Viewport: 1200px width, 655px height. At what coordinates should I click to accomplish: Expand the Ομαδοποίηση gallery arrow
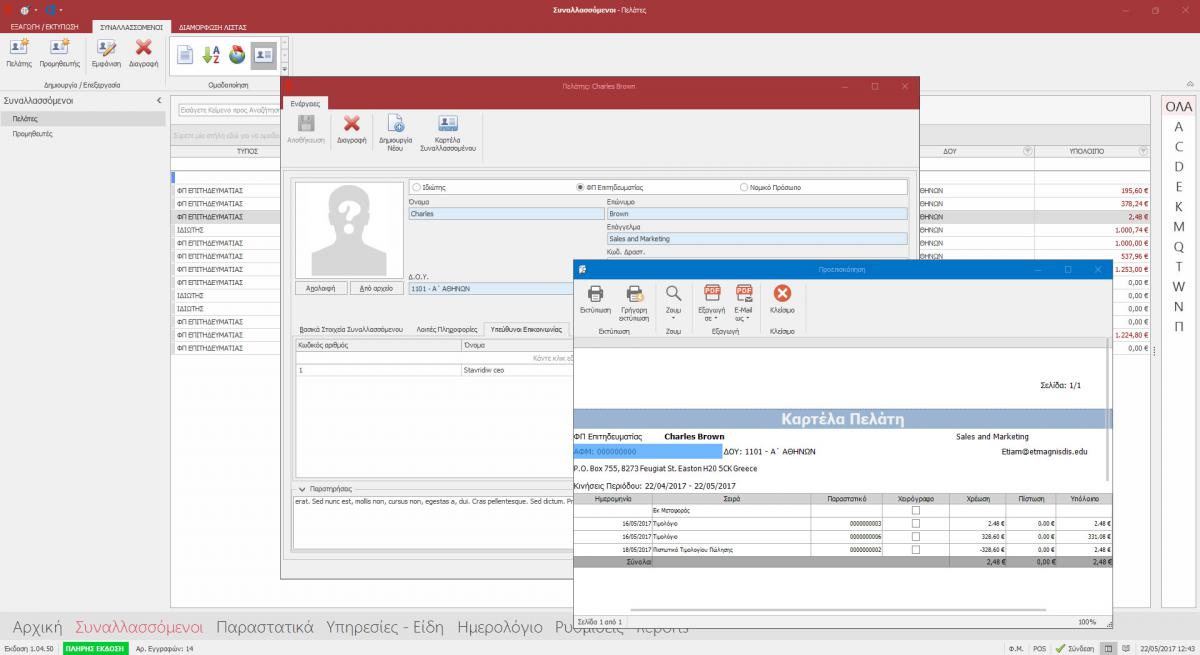pyautogui.click(x=285, y=69)
